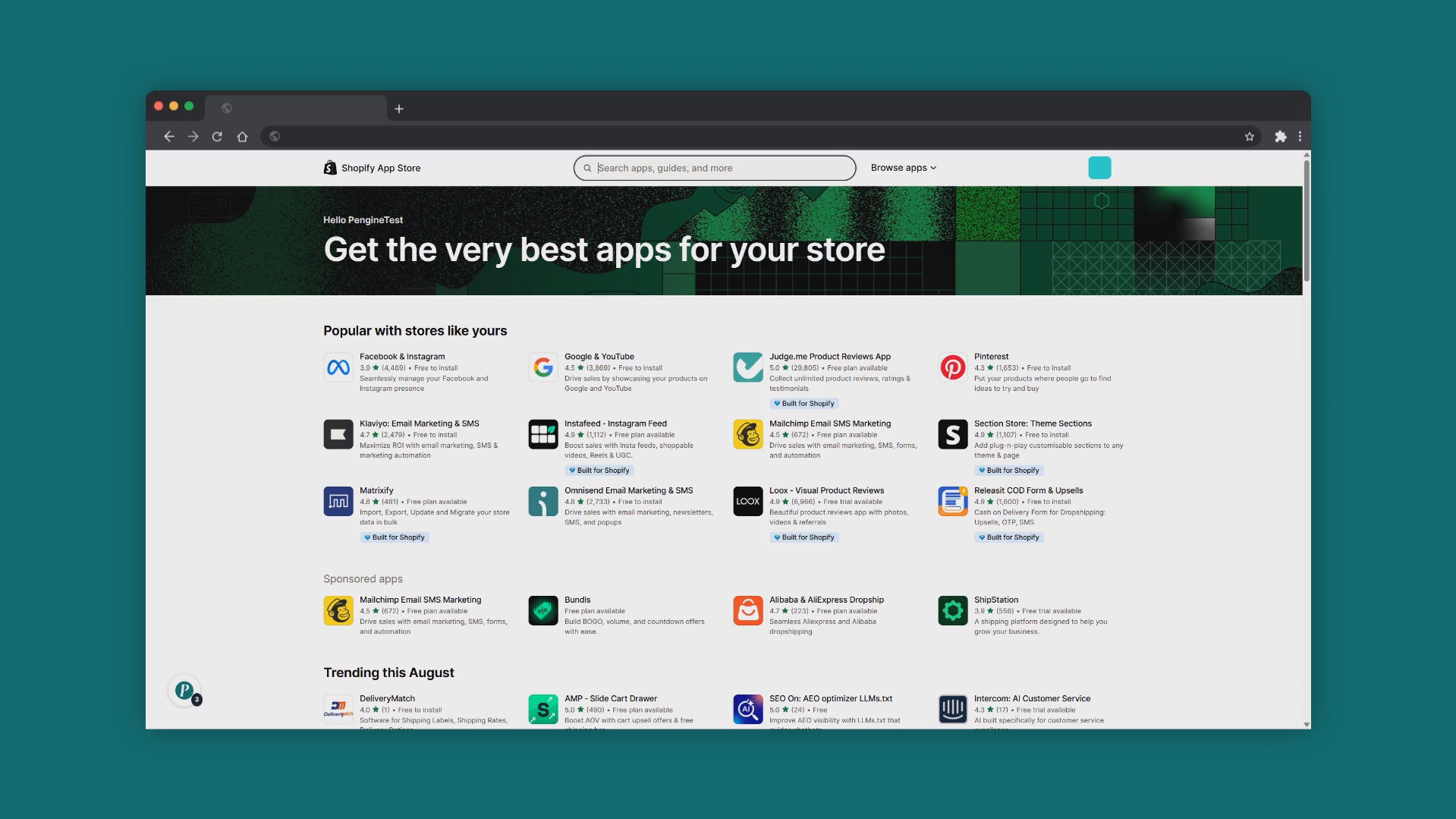The width and height of the screenshot is (1456, 819).
Task: Click the Matrixify app icon
Action: coord(338,502)
